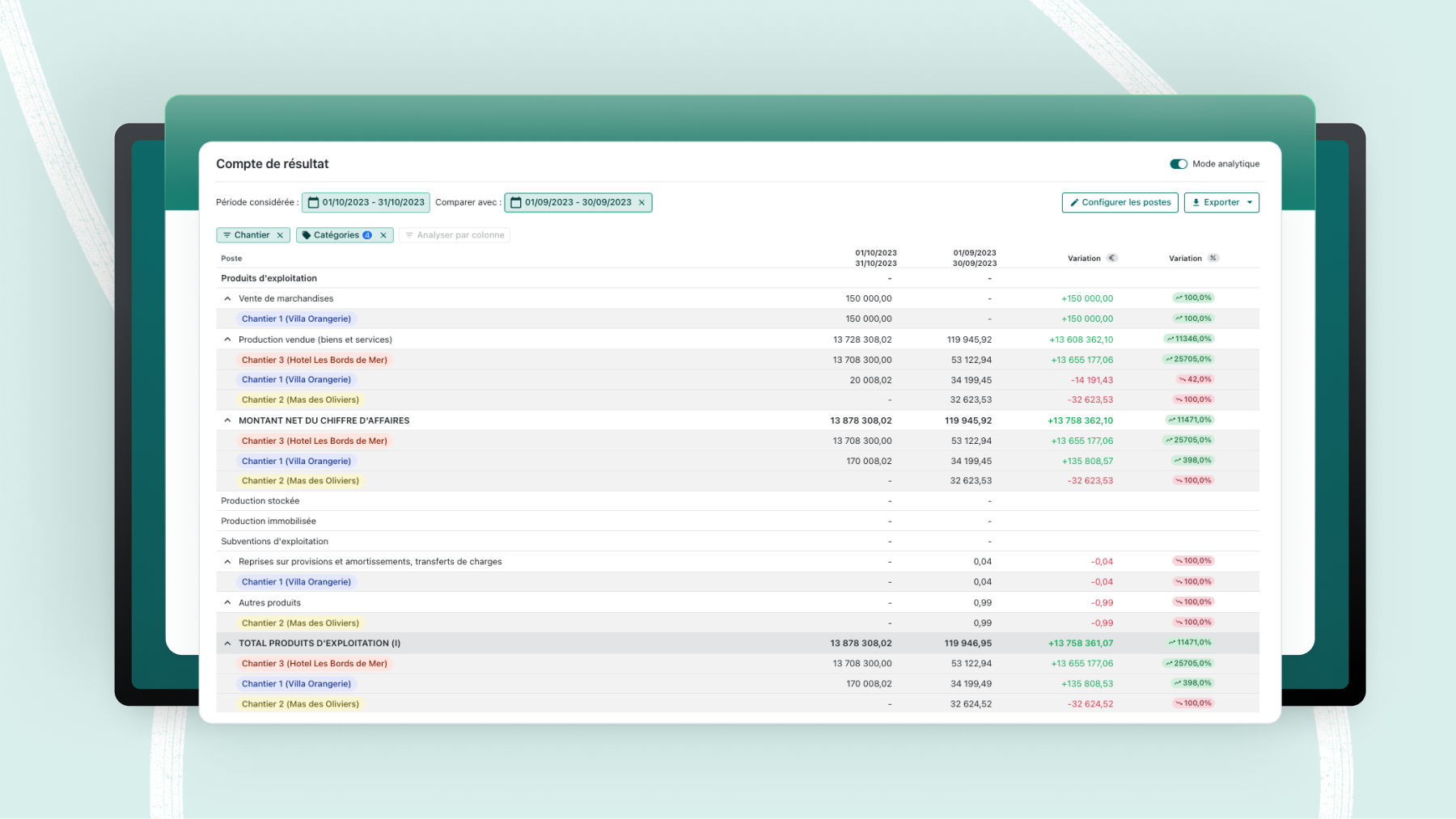Remove the Chantier filter chip
The width and height of the screenshot is (1456, 819).
tap(280, 235)
